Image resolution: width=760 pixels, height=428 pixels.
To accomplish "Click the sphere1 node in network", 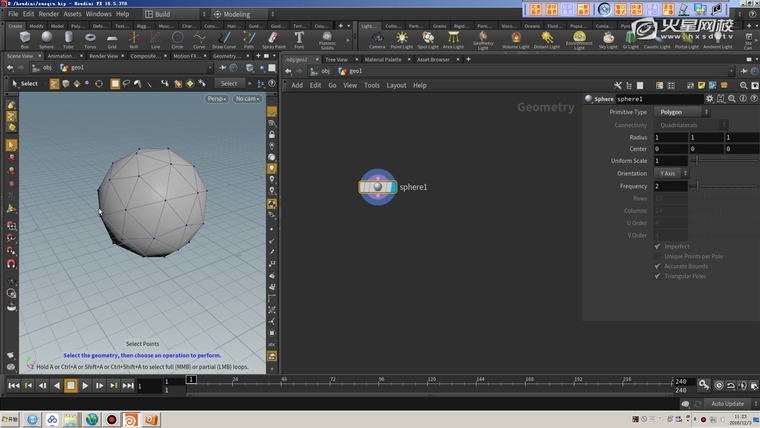I will click(378, 186).
